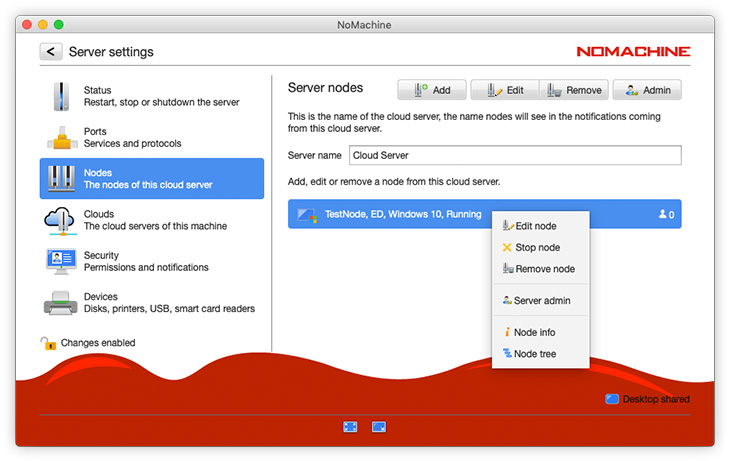Screen dimensions: 730x461
Task: Open Admin from the top button row
Action: pyautogui.click(x=646, y=90)
